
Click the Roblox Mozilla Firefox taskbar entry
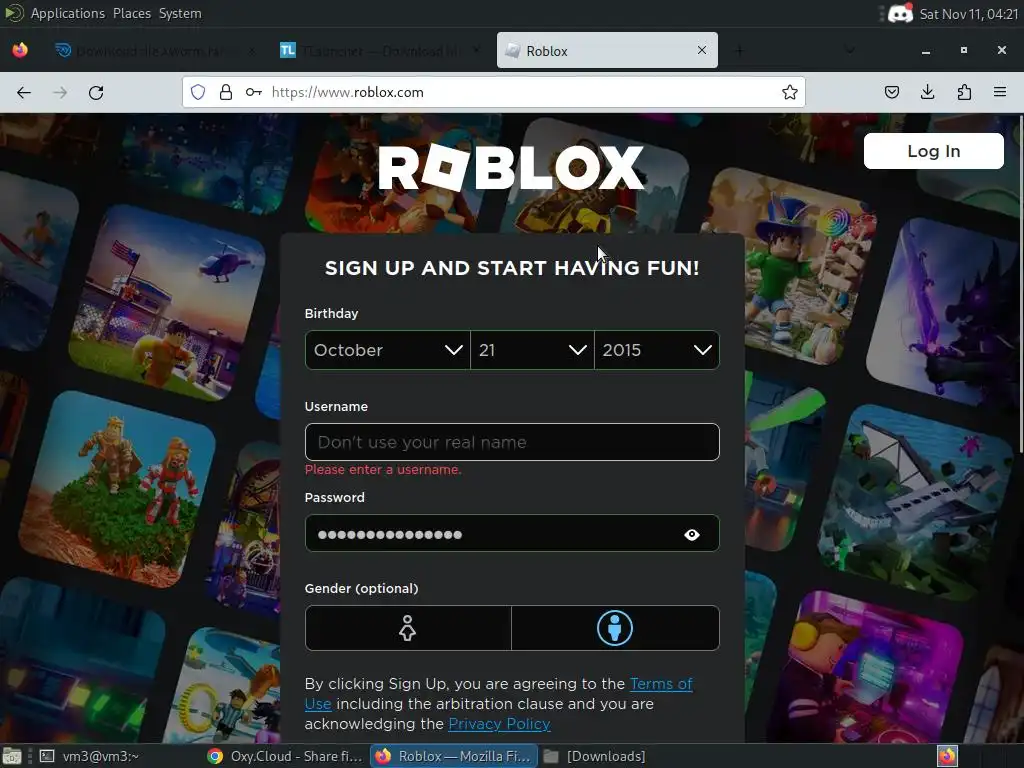(455, 756)
